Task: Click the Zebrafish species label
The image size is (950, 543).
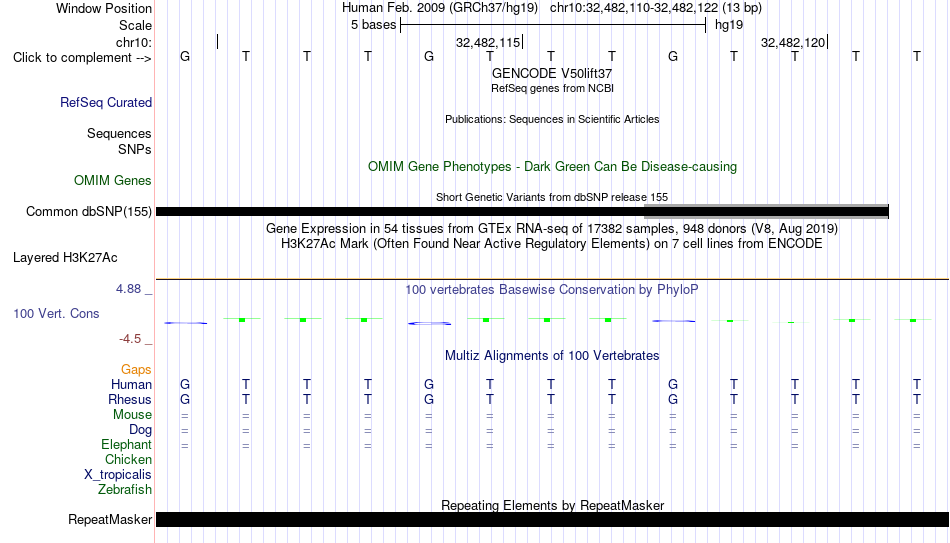Action: pos(125,490)
